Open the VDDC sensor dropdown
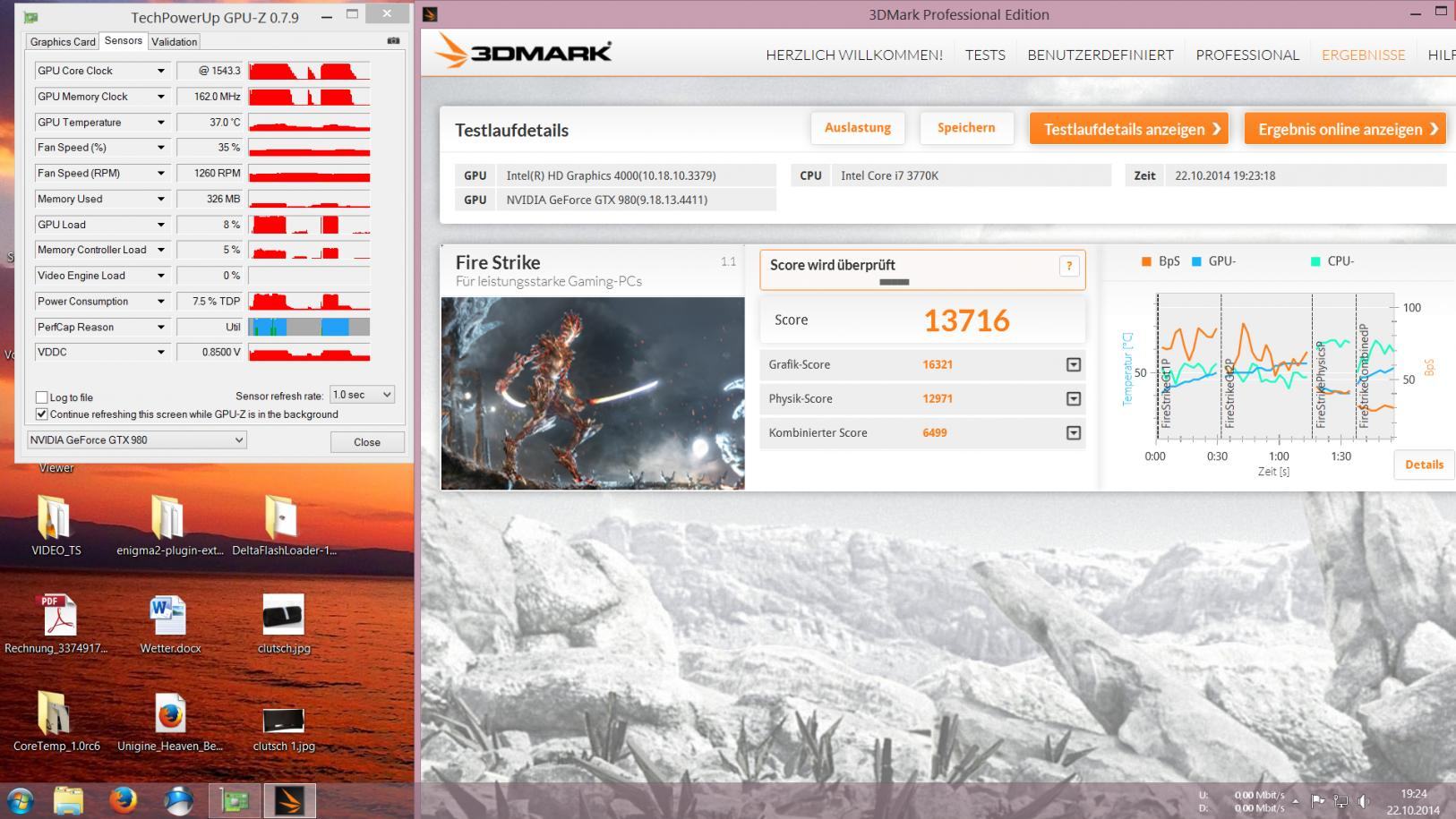Screen dimensions: 1456x819 (x=161, y=353)
